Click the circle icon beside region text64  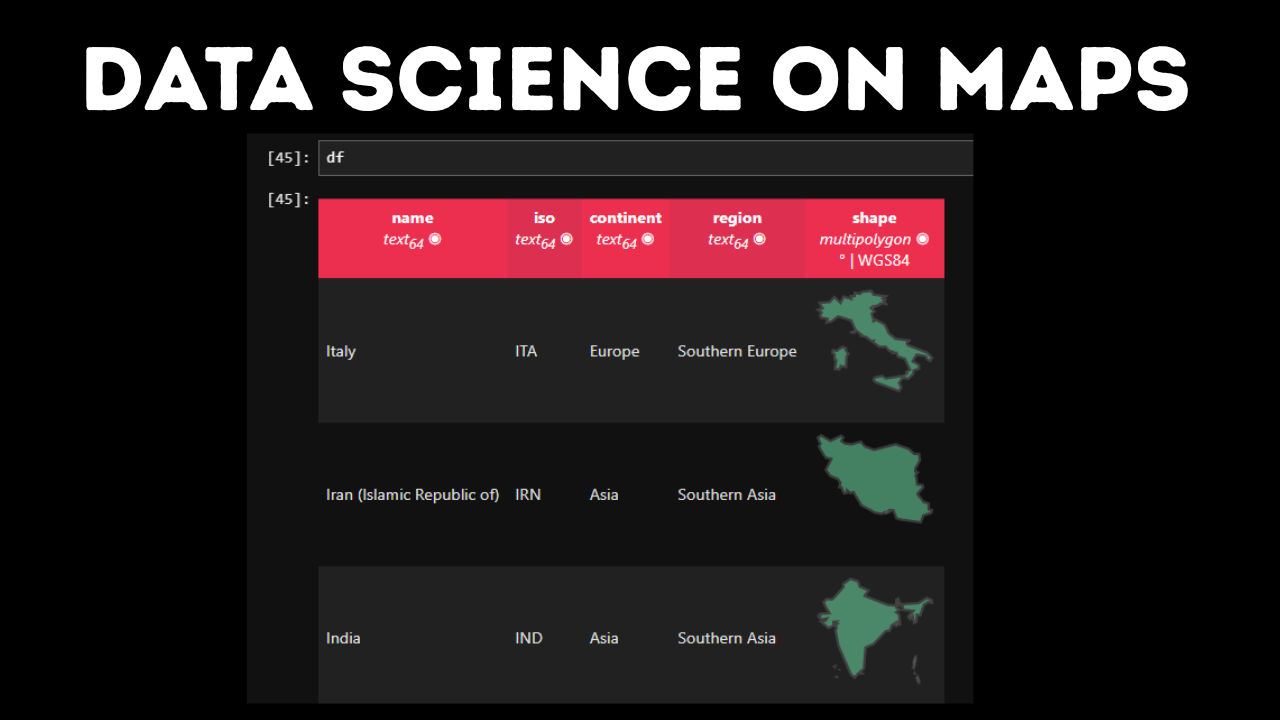point(760,239)
